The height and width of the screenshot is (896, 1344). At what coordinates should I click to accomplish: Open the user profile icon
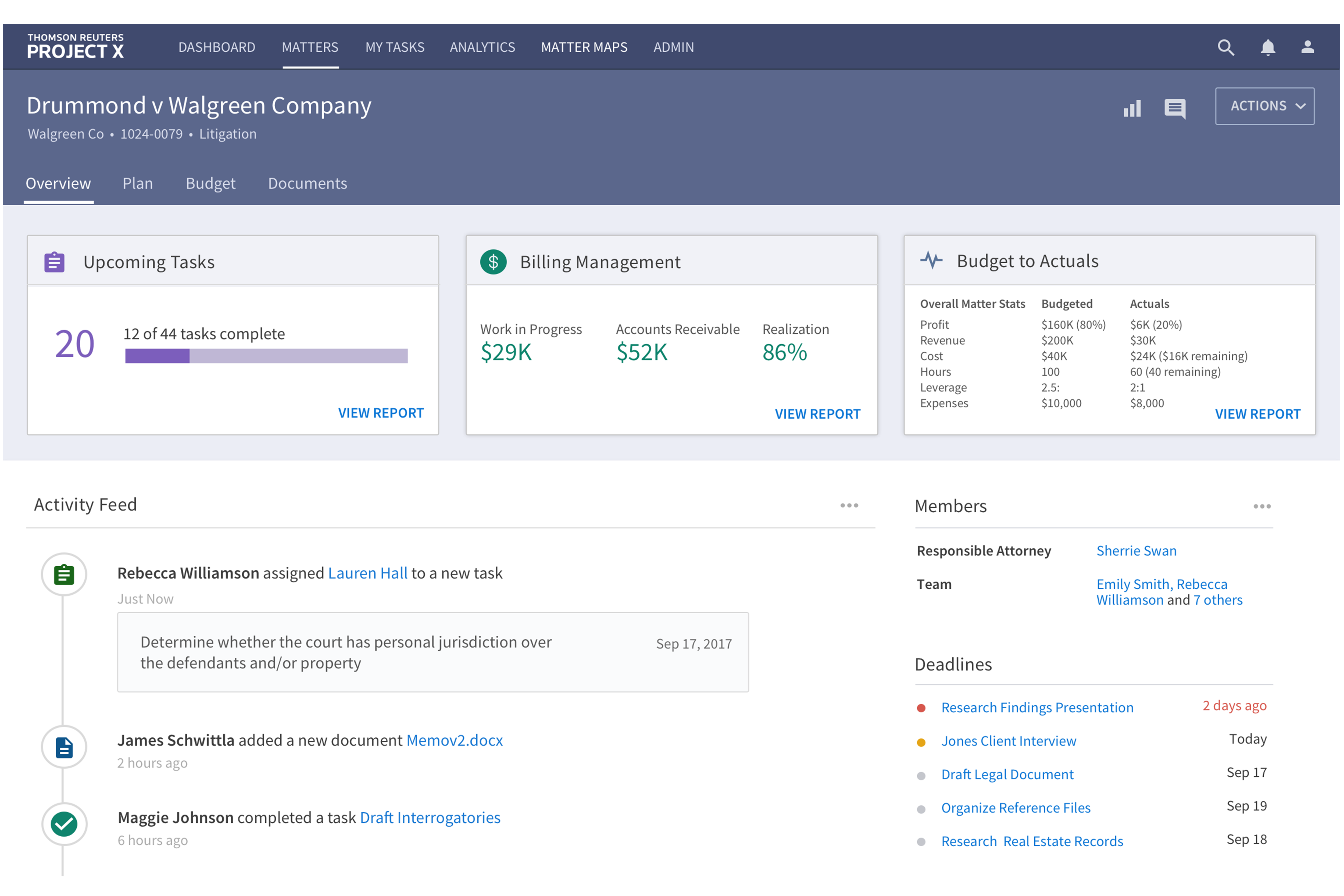click(x=1307, y=47)
